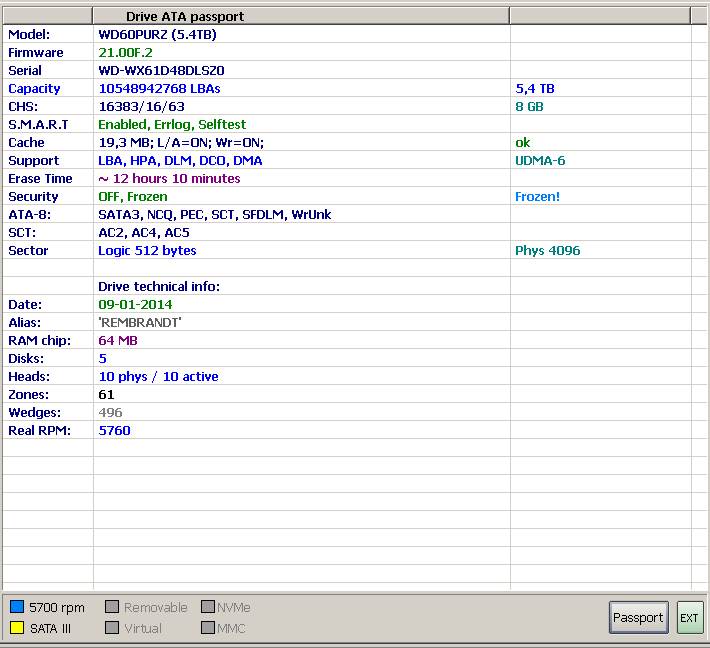Toggle the yellow SATA III indicator
The width and height of the screenshot is (710, 648).
[x=17, y=628]
